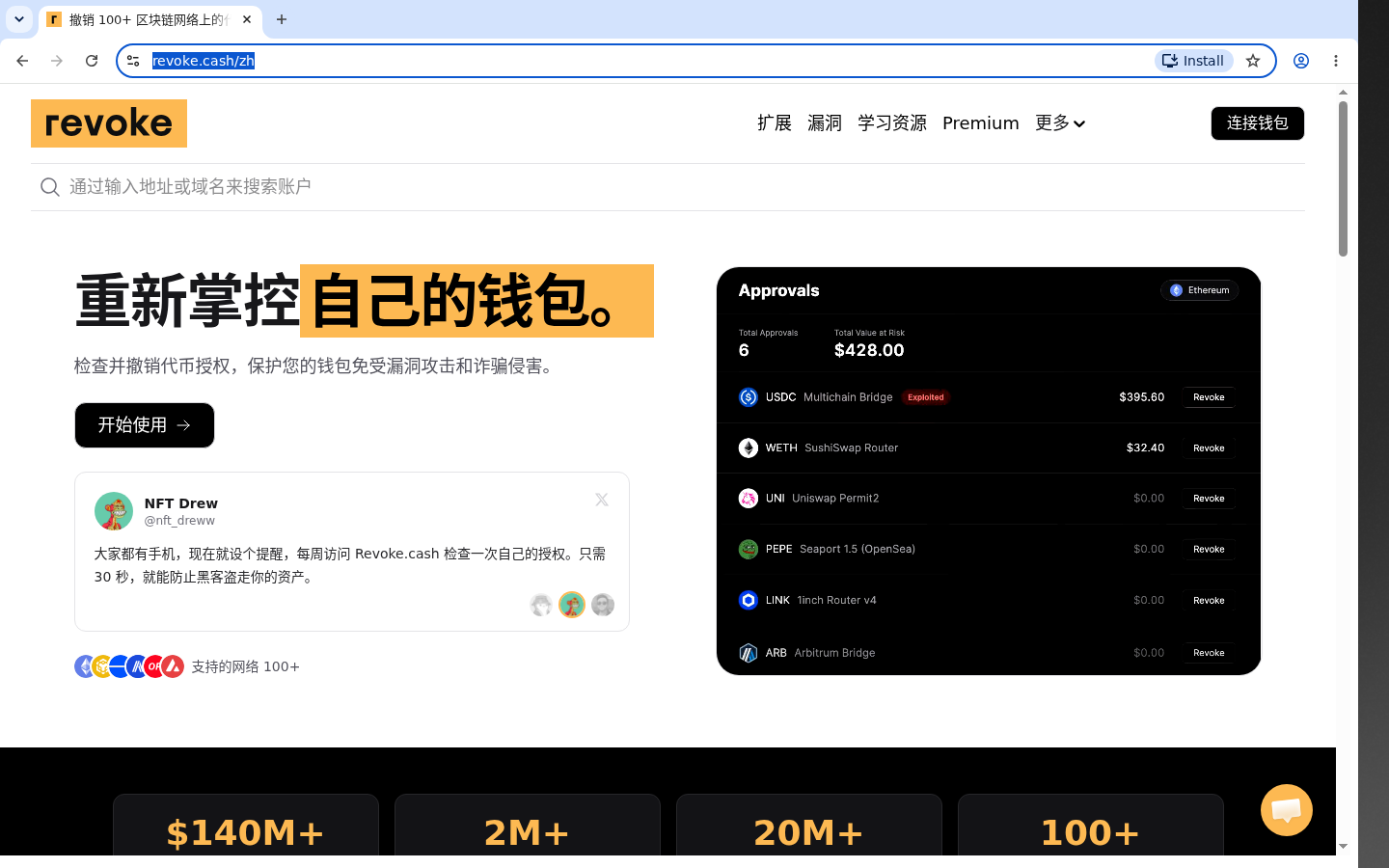Open the orange chat widget button
Viewport: 1389px width, 868px height.
click(1287, 810)
